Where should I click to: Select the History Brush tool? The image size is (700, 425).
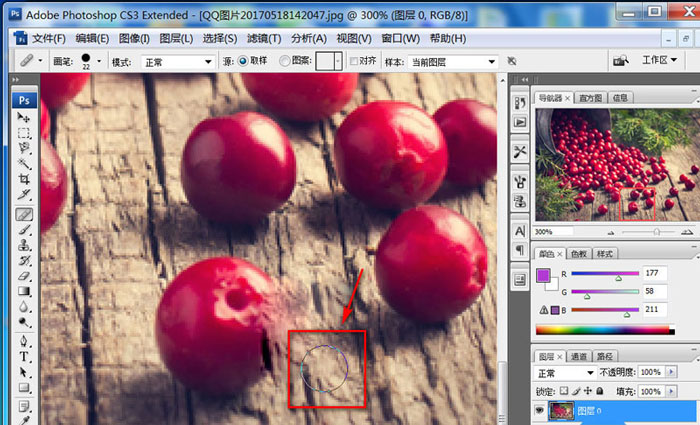pyautogui.click(x=24, y=260)
